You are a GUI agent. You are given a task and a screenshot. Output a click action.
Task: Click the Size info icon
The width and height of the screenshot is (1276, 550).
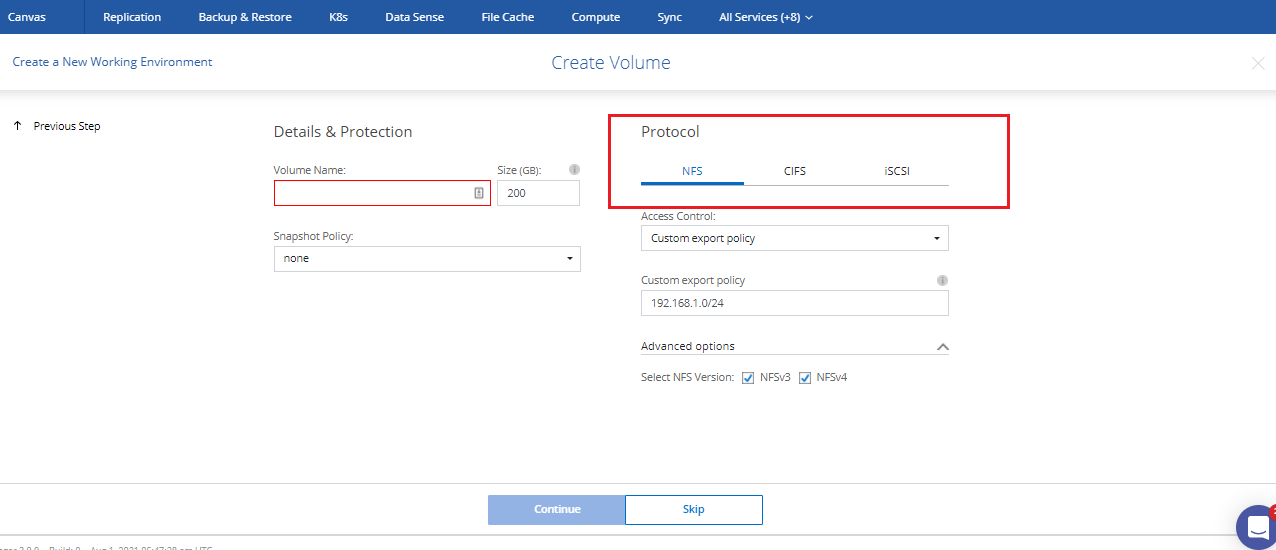pos(574,170)
